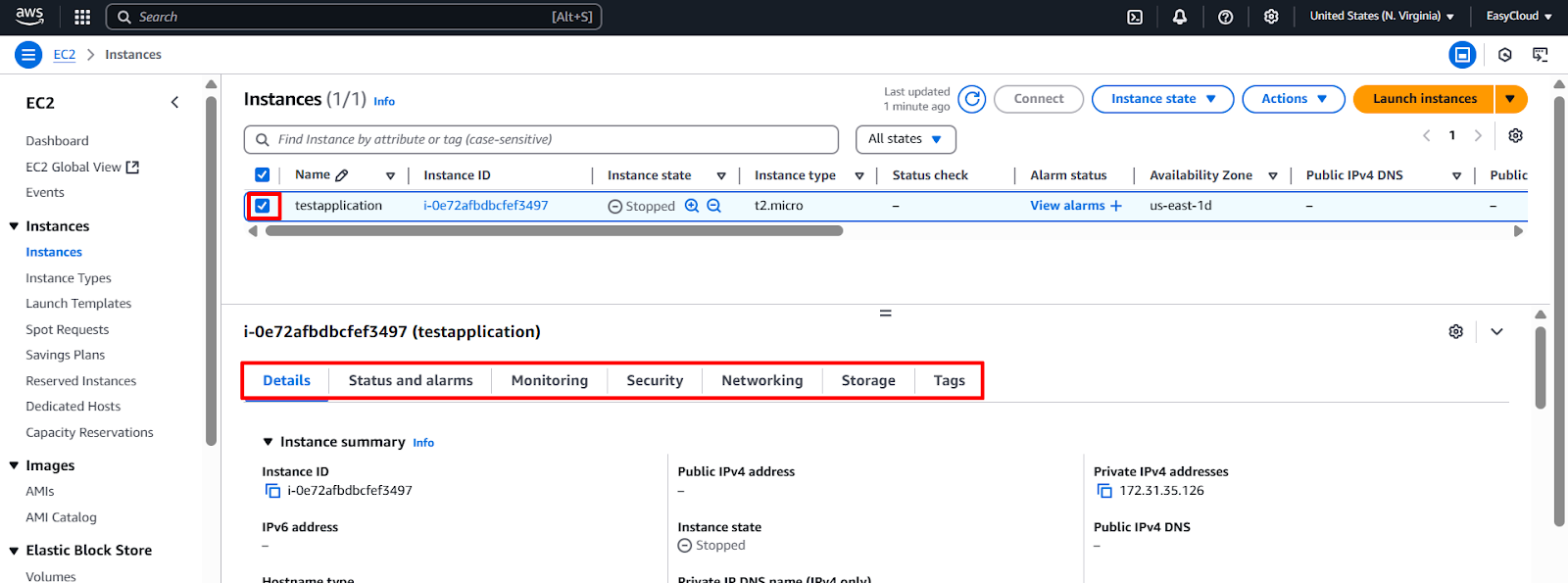Open the AWS home logo
The height and width of the screenshot is (583, 1568).
point(29,16)
